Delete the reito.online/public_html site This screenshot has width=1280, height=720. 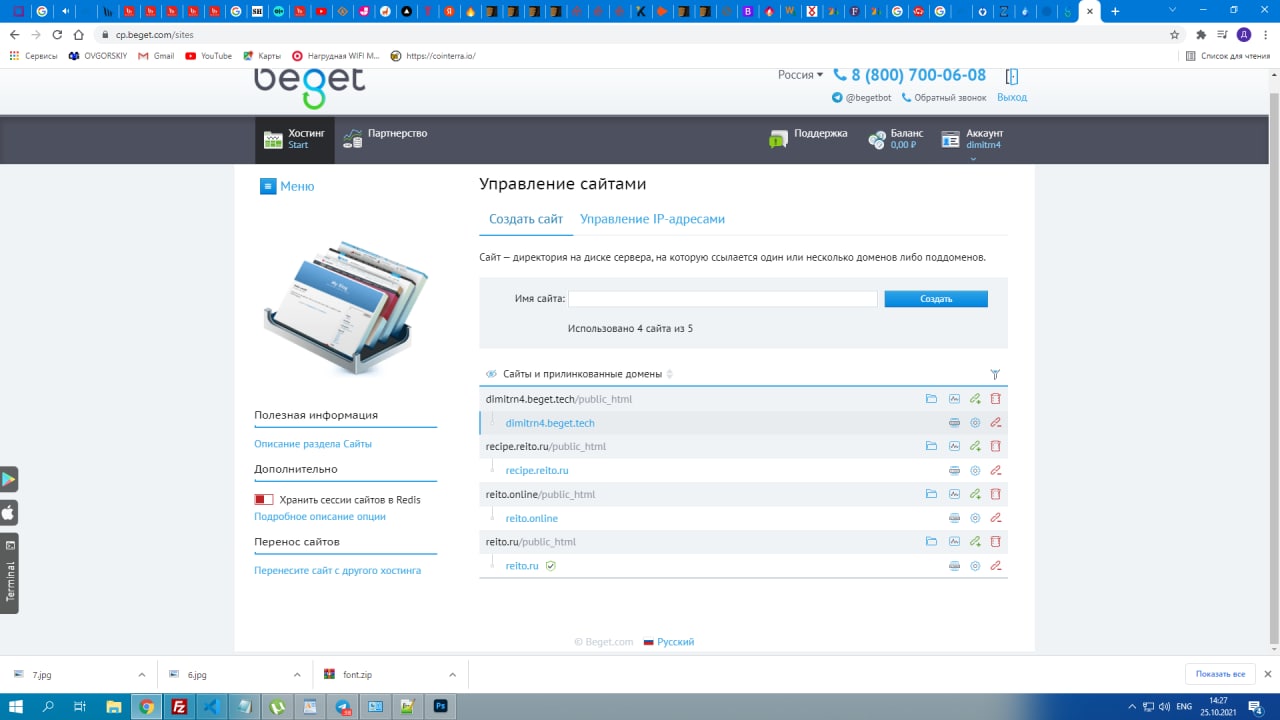click(x=995, y=494)
